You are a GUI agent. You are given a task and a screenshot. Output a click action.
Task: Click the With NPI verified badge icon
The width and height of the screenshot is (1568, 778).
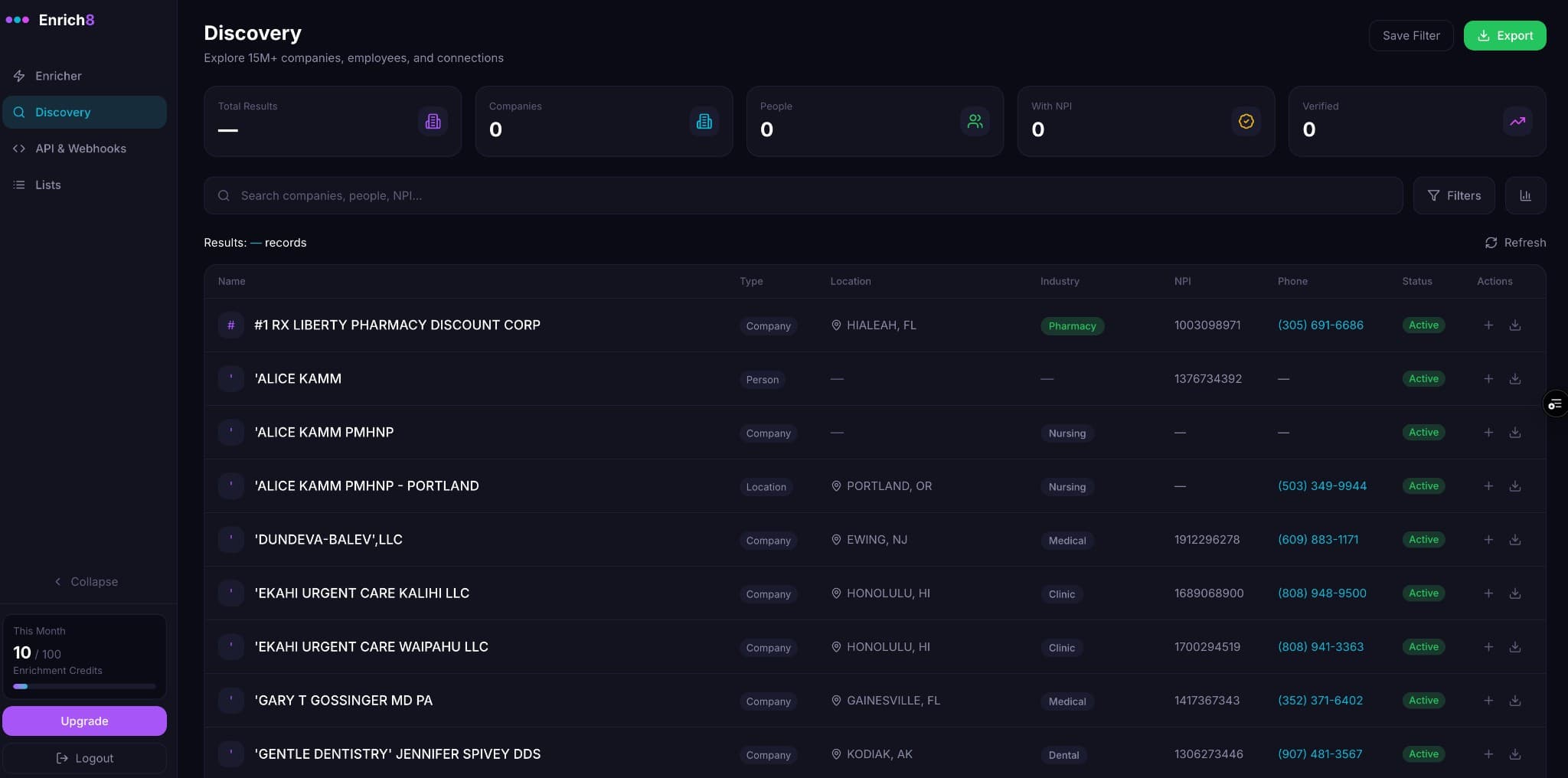(1246, 121)
